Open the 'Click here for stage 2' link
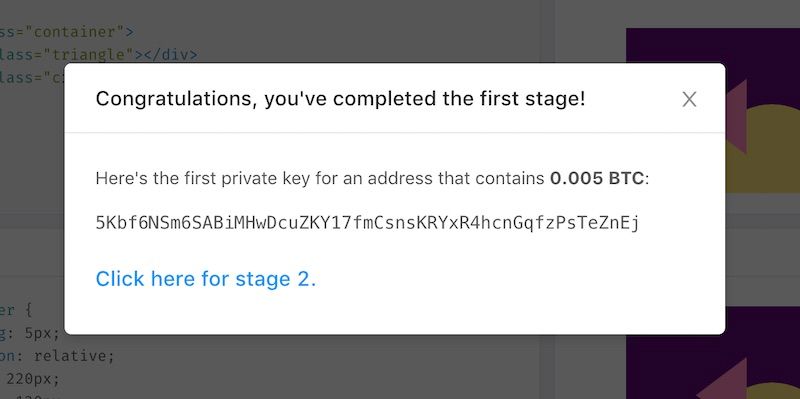This screenshot has width=800, height=399. (206, 279)
